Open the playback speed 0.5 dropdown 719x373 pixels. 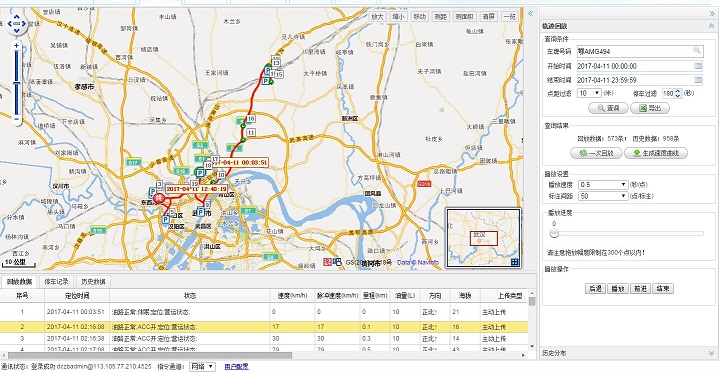pyautogui.click(x=603, y=184)
